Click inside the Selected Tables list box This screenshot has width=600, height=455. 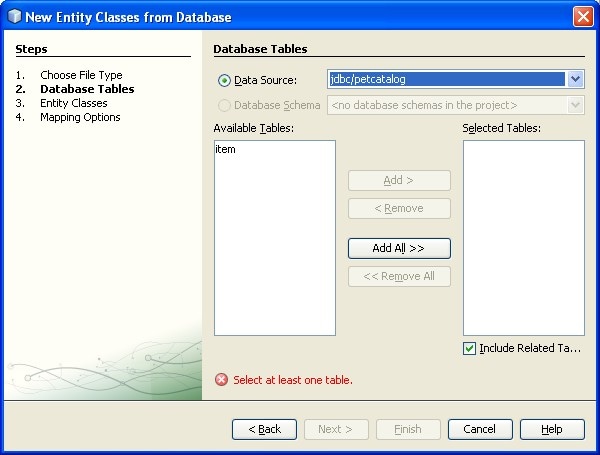523,238
